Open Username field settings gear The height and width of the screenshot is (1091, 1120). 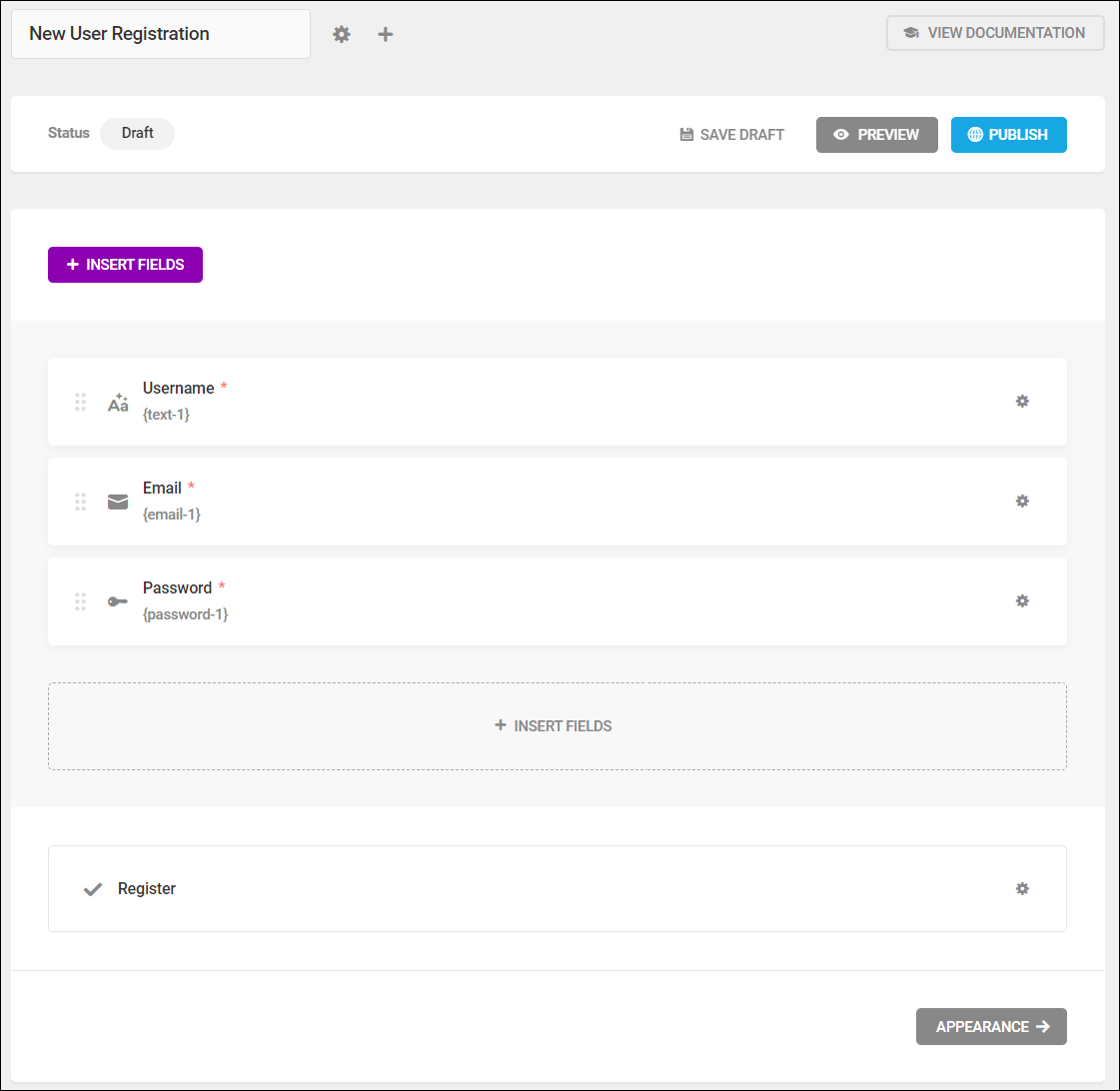pyautogui.click(x=1022, y=402)
